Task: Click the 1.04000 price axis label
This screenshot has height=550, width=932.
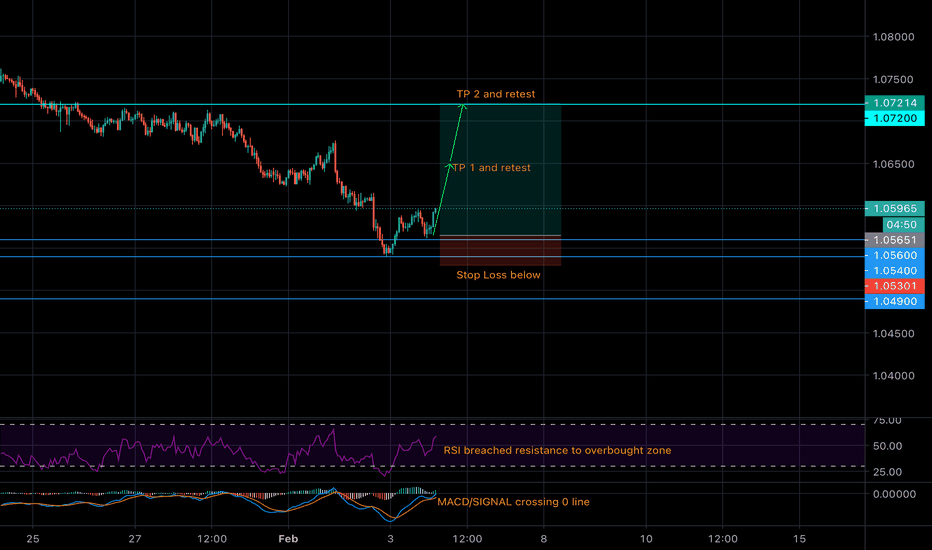Action: tap(893, 376)
